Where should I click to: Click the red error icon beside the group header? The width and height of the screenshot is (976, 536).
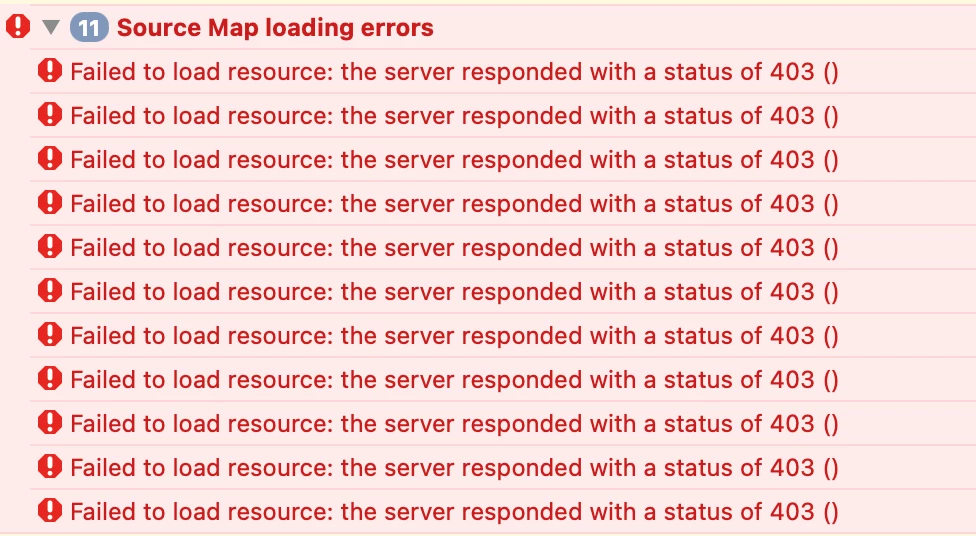18,26
